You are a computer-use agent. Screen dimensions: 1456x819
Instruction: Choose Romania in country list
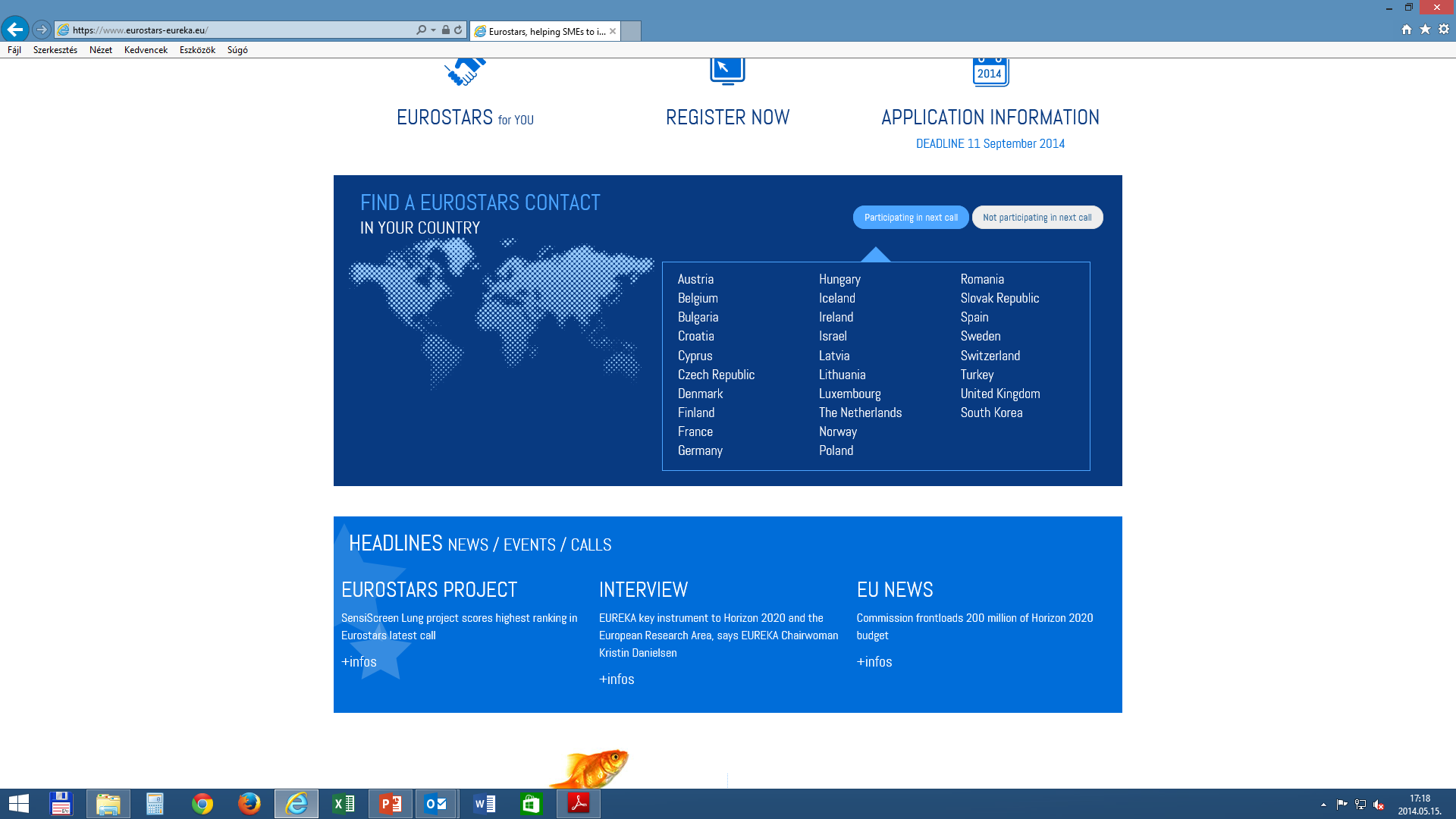[982, 279]
